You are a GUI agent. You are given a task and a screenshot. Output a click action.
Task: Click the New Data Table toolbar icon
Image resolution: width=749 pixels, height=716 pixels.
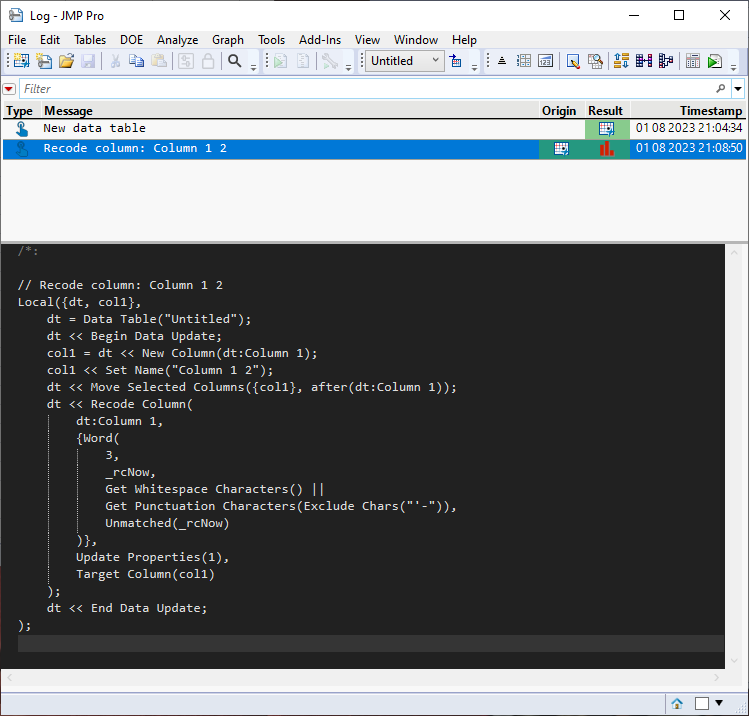pyautogui.click(x=21, y=61)
